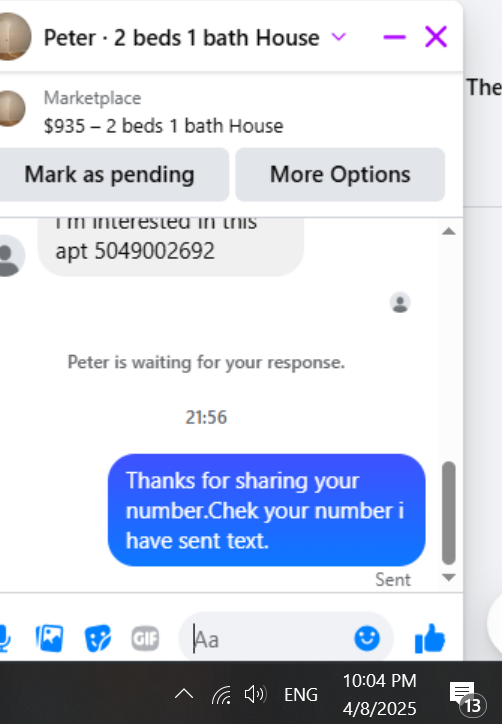Send a thumbs-up like

tap(430, 639)
